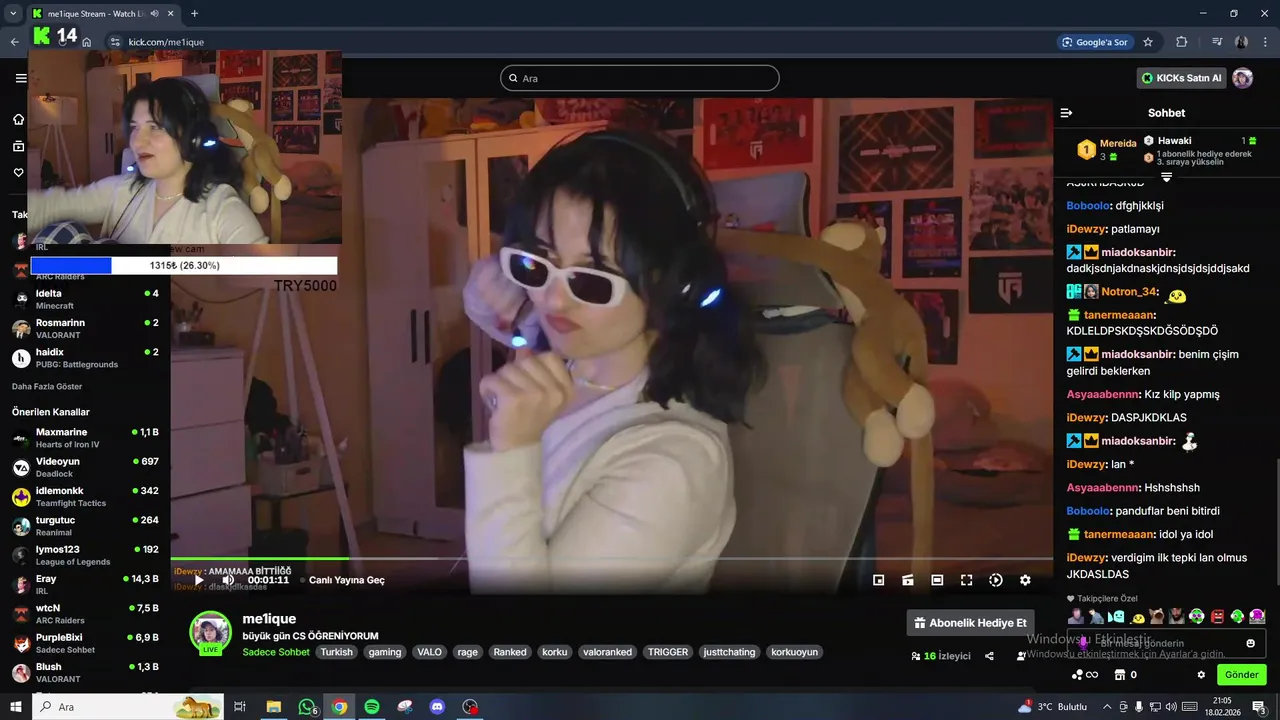Select the gaming tag
Screen dimensions: 1280x720
[384, 652]
